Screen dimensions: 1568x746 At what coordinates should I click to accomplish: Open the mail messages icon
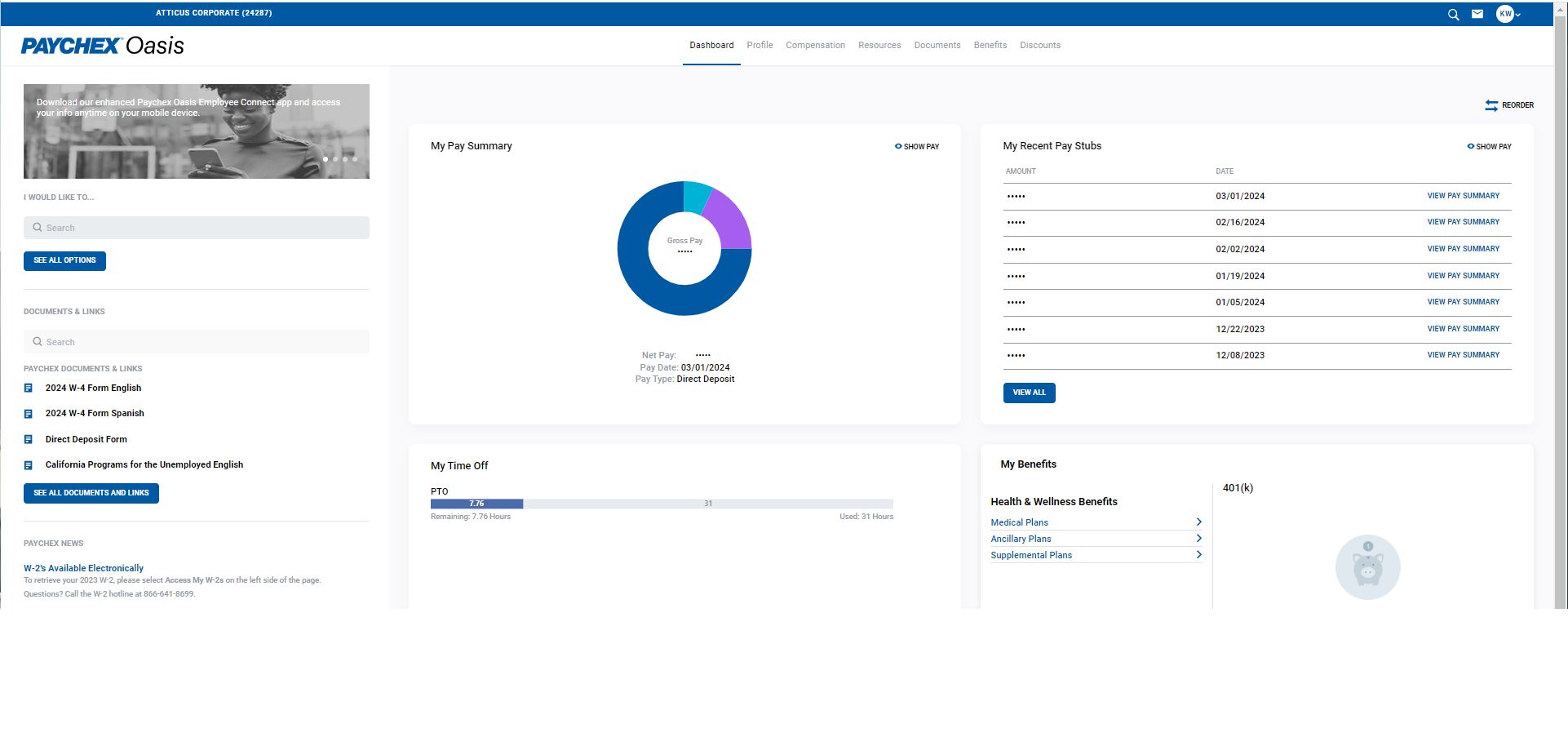1477,14
